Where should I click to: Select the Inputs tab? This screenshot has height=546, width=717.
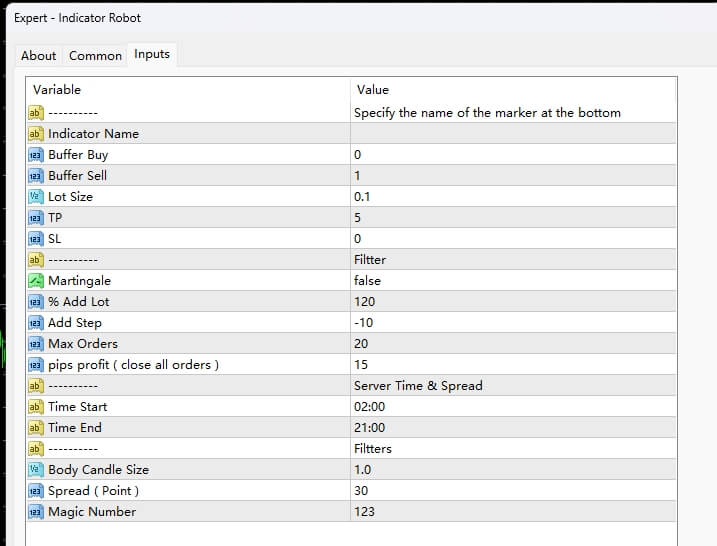(x=152, y=54)
